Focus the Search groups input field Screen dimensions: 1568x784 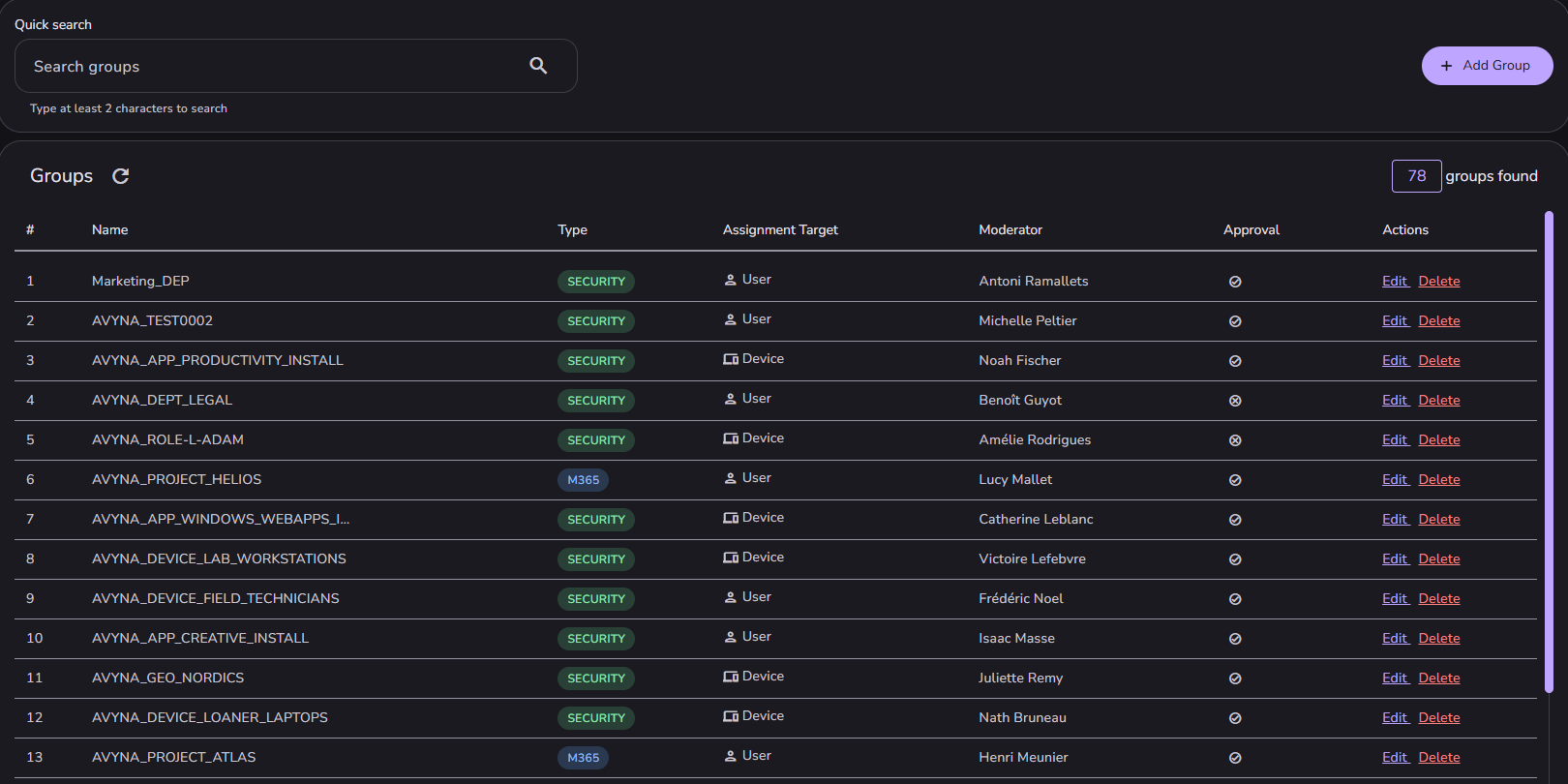click(296, 66)
